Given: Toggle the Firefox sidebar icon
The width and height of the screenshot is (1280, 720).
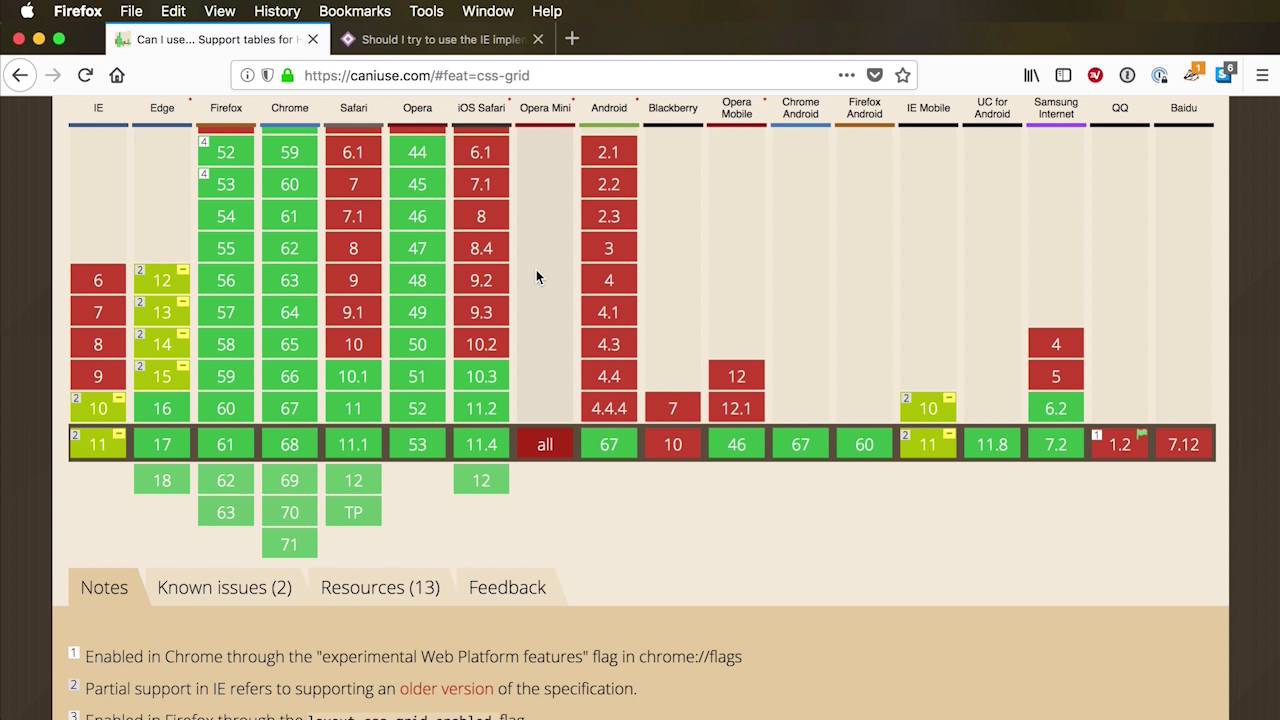Looking at the screenshot, I should click(x=1063, y=75).
